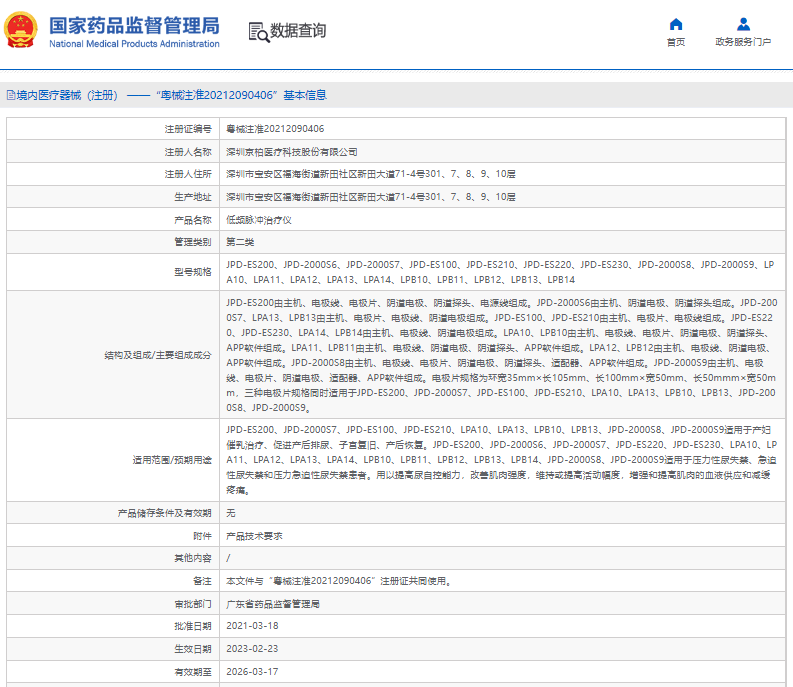Select the registration number 粤械注准20212090406 value
The width and height of the screenshot is (793, 687).
point(275,129)
